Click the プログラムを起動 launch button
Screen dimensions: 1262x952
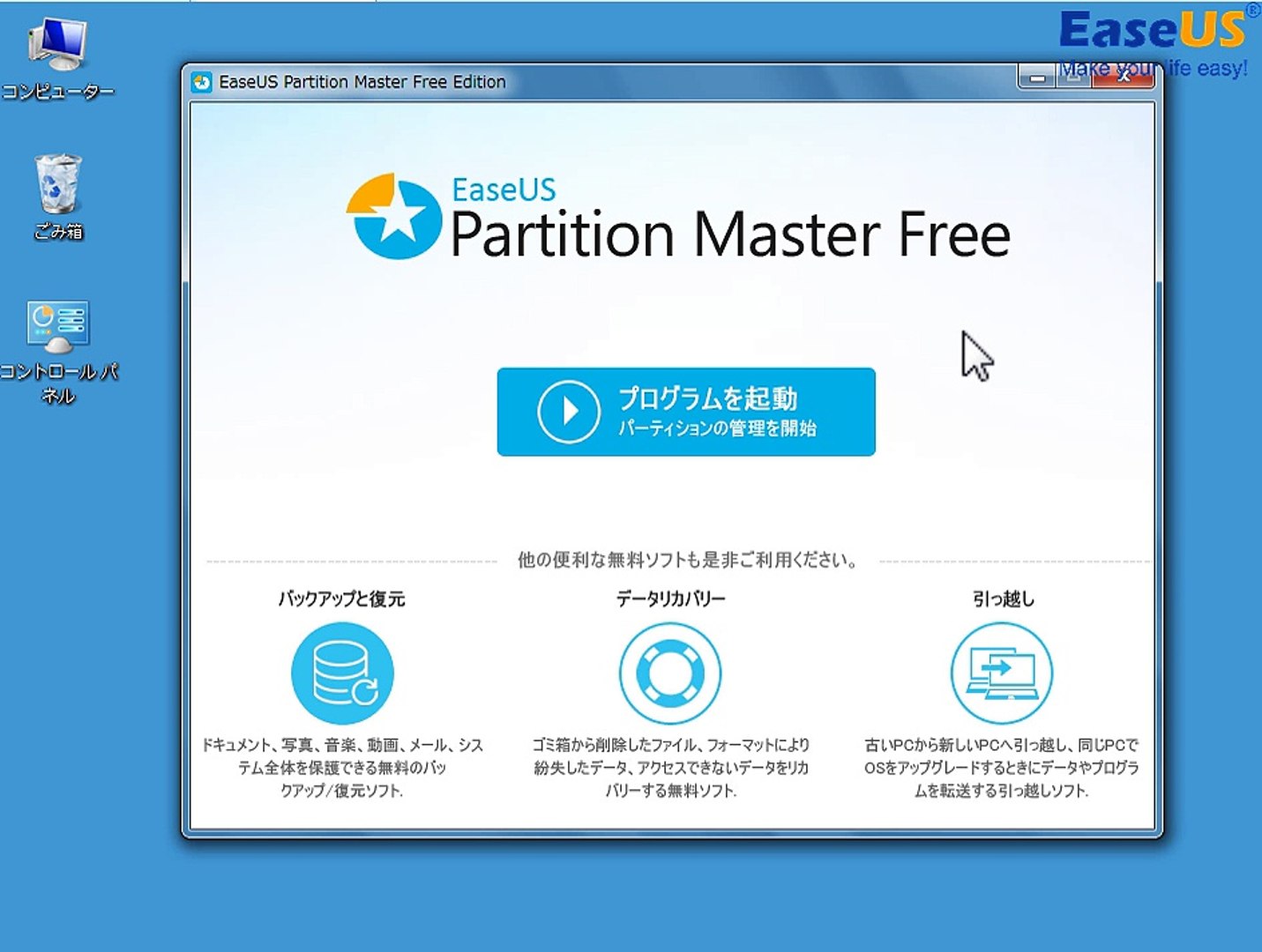pos(686,412)
